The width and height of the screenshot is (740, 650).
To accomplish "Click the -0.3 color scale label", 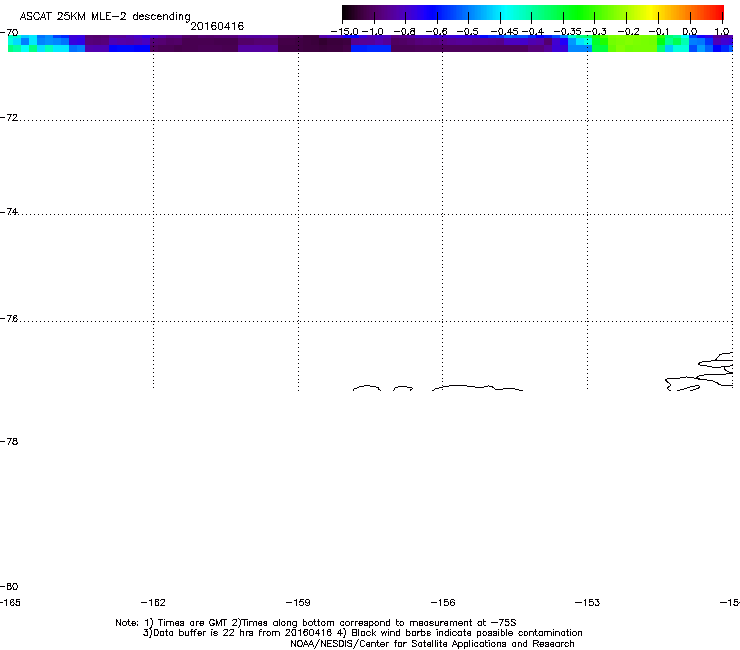I will coord(596,32).
